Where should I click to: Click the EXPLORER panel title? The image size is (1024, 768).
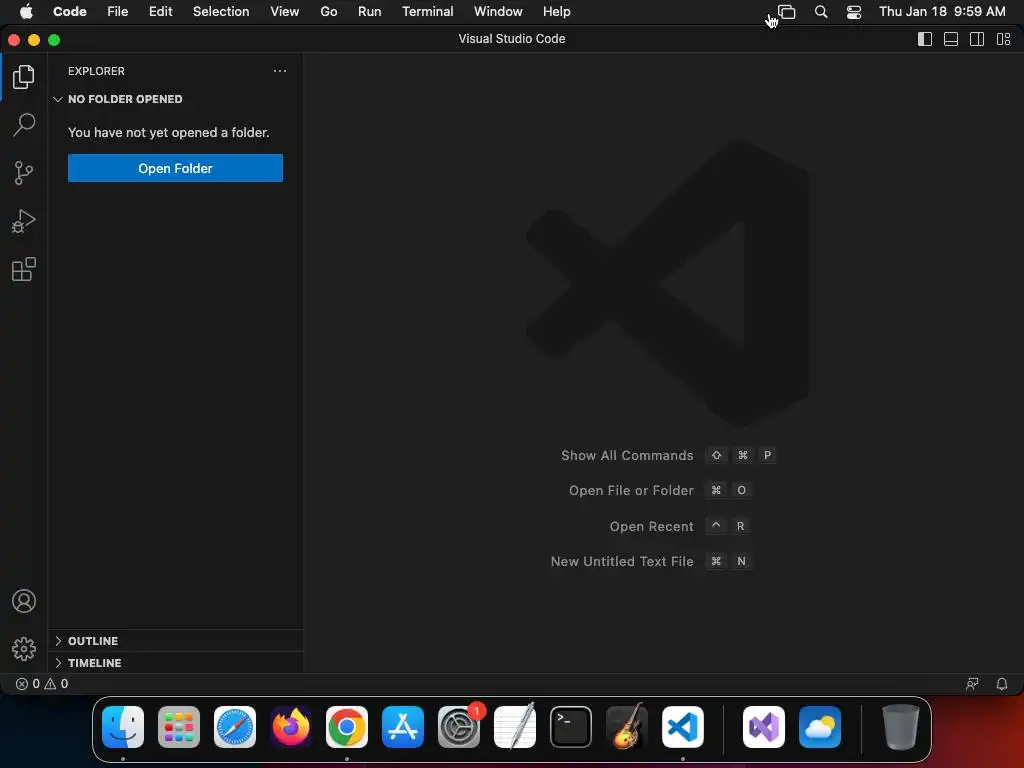(96, 71)
